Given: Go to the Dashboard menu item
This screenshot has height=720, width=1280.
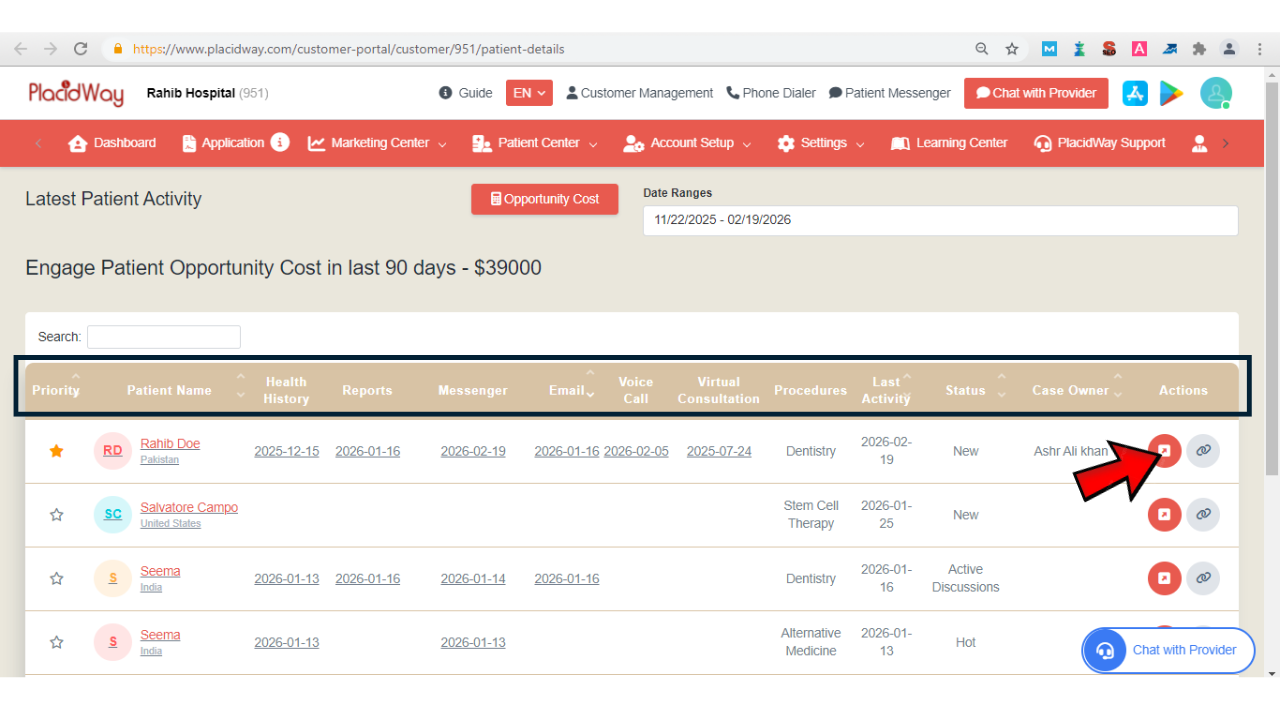Looking at the screenshot, I should [x=112, y=143].
